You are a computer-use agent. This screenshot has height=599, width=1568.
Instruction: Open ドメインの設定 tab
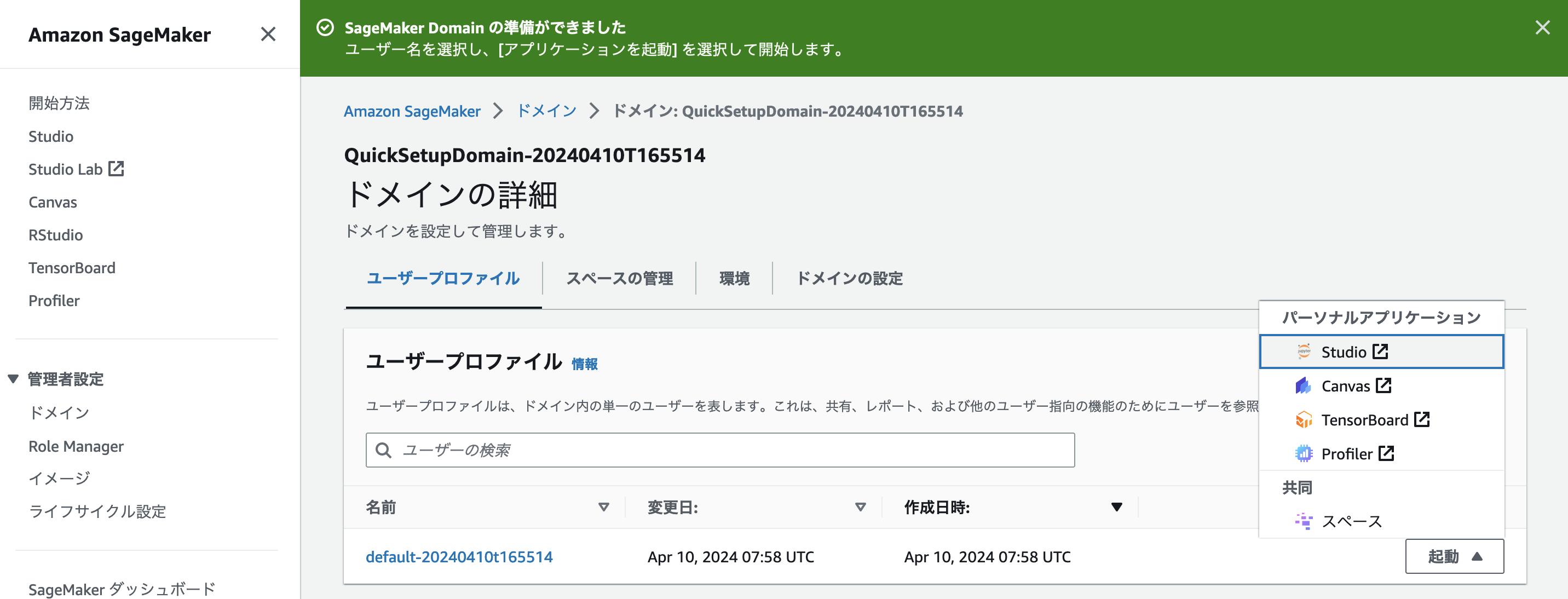pos(849,278)
